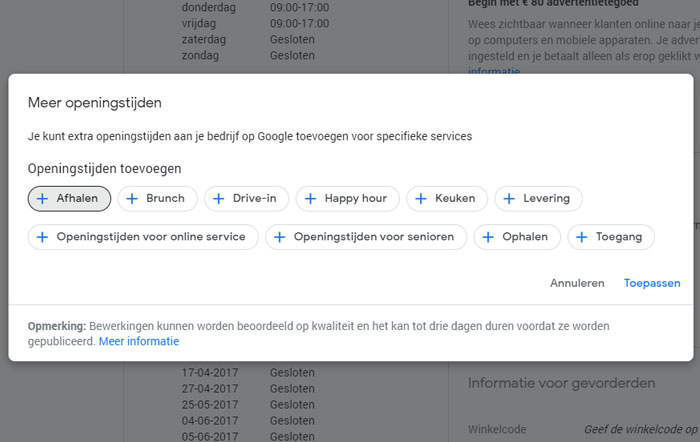Click 'Winkelcode' label in background page
This screenshot has height=442, width=700.
497,429
